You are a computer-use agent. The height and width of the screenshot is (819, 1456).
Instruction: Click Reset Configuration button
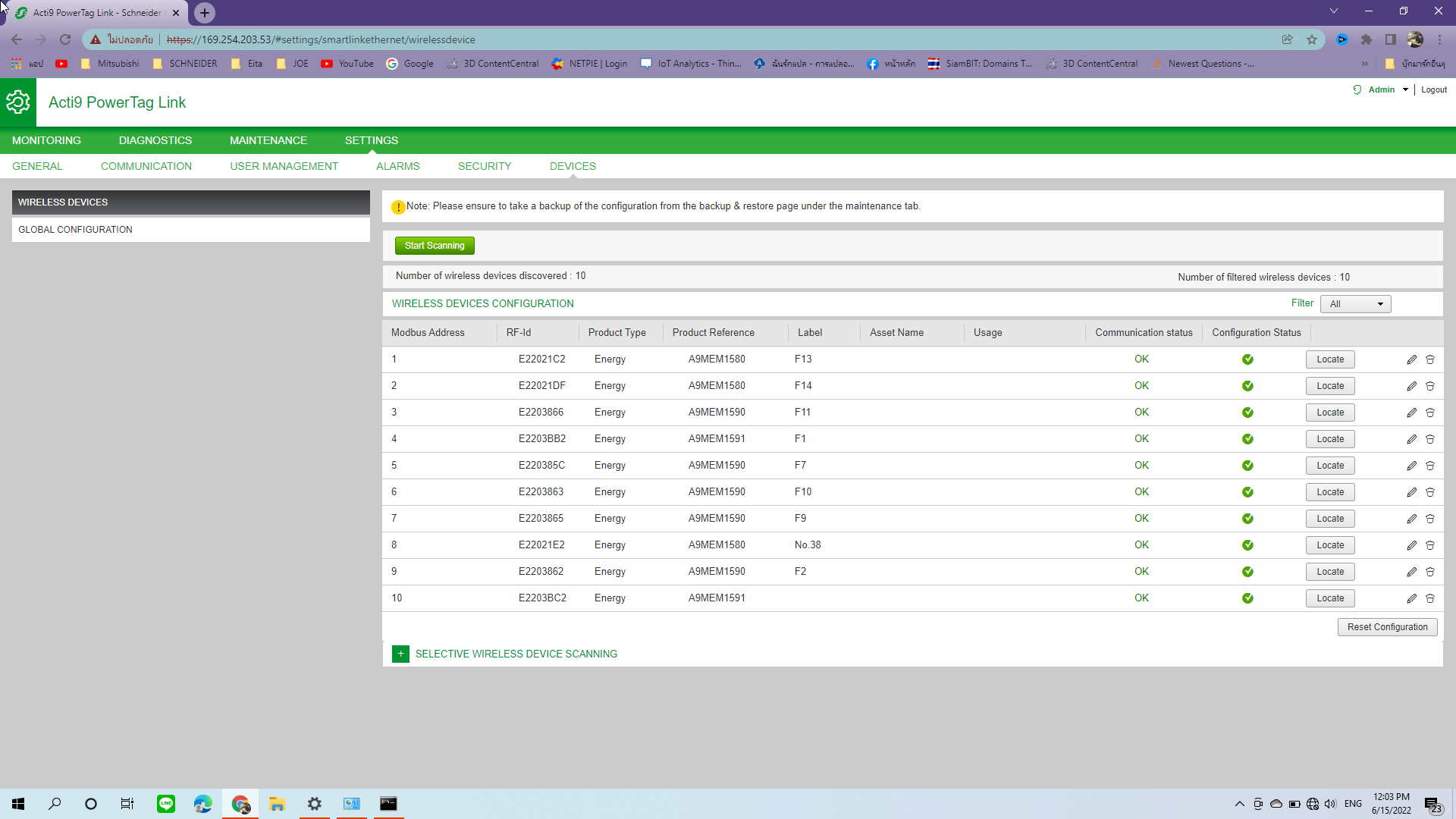click(1387, 627)
